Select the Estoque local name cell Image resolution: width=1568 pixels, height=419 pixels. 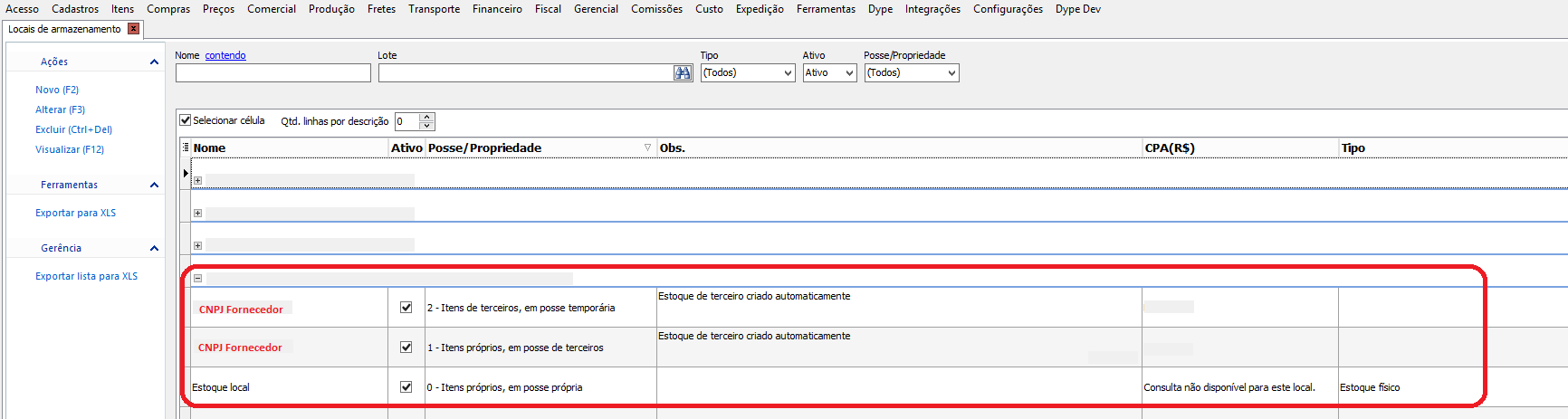tap(289, 387)
